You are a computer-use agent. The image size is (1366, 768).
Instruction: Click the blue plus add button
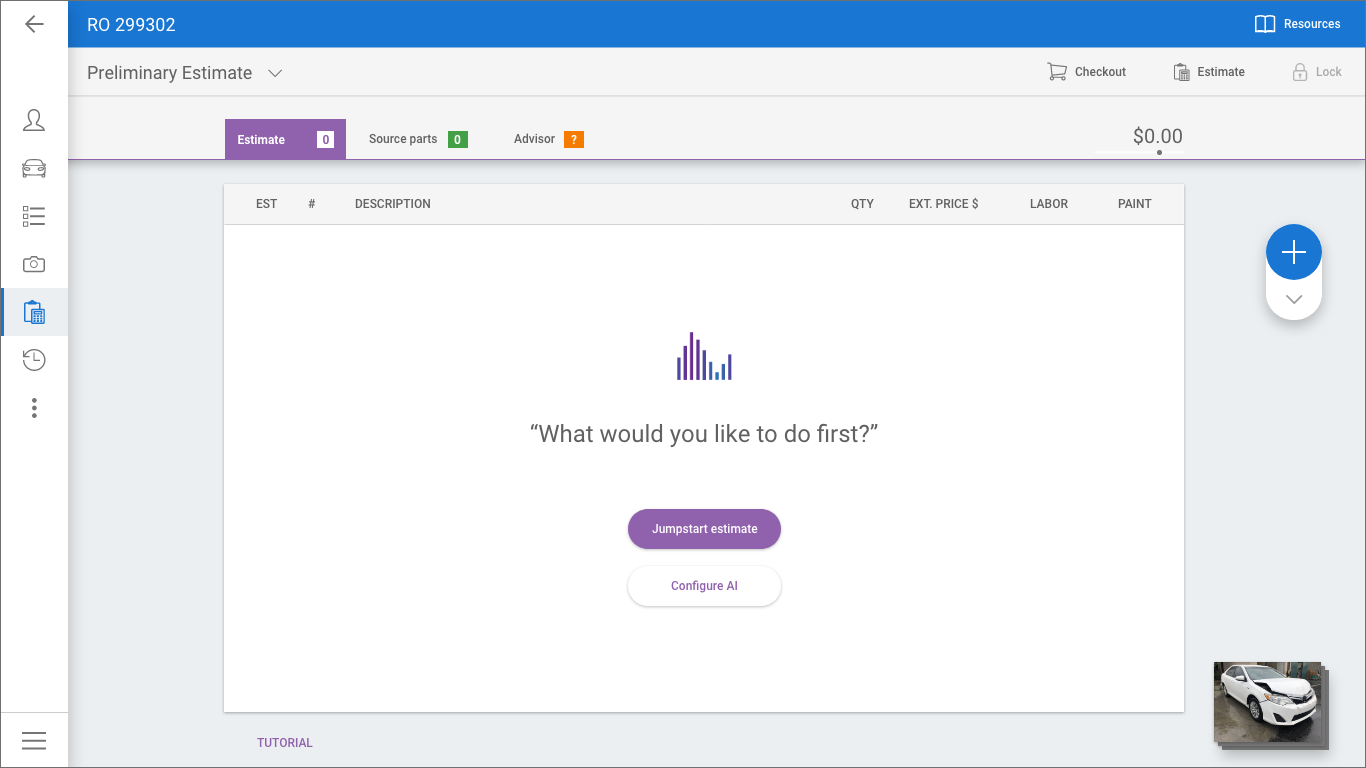click(1293, 252)
